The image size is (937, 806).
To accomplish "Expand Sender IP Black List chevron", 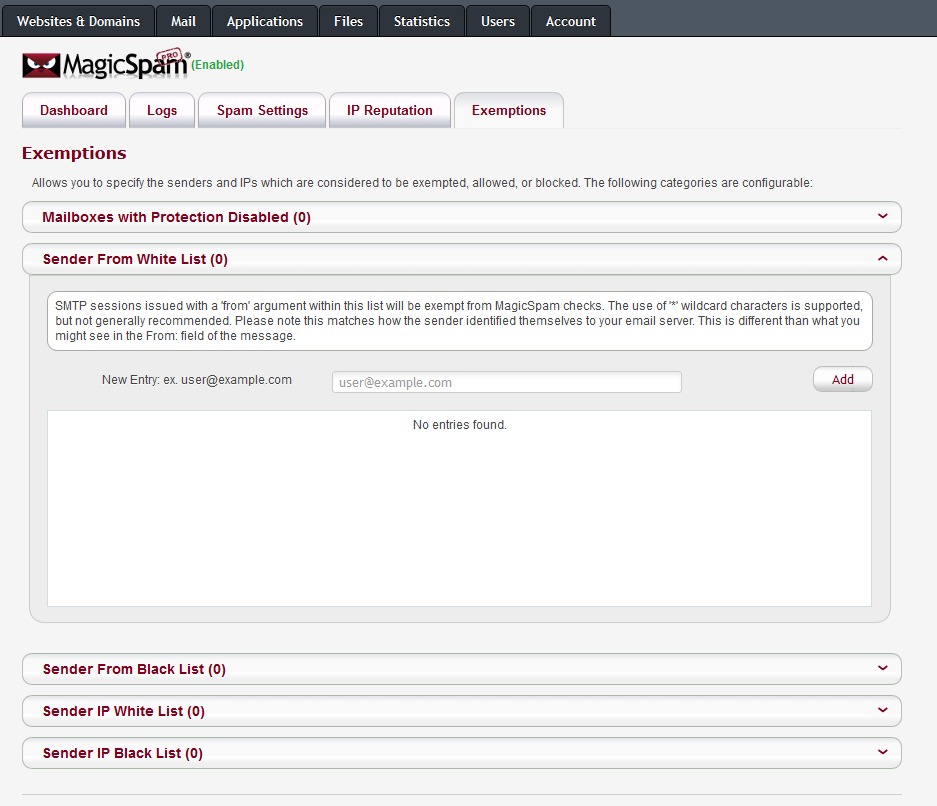I will (883, 752).
